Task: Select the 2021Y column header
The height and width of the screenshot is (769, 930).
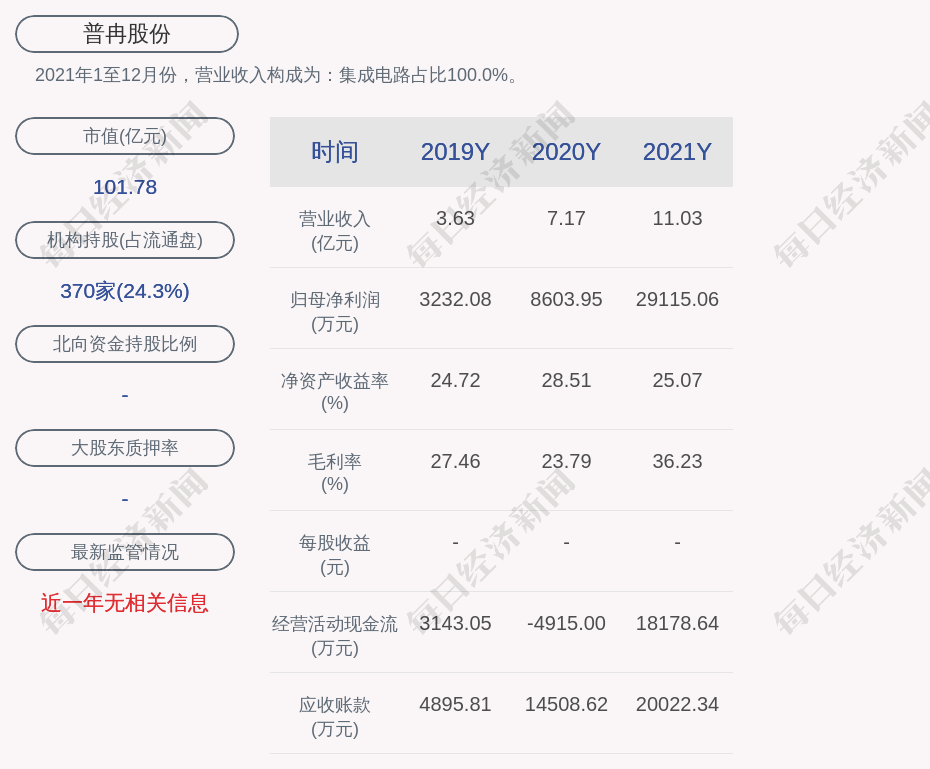Action: [x=677, y=152]
